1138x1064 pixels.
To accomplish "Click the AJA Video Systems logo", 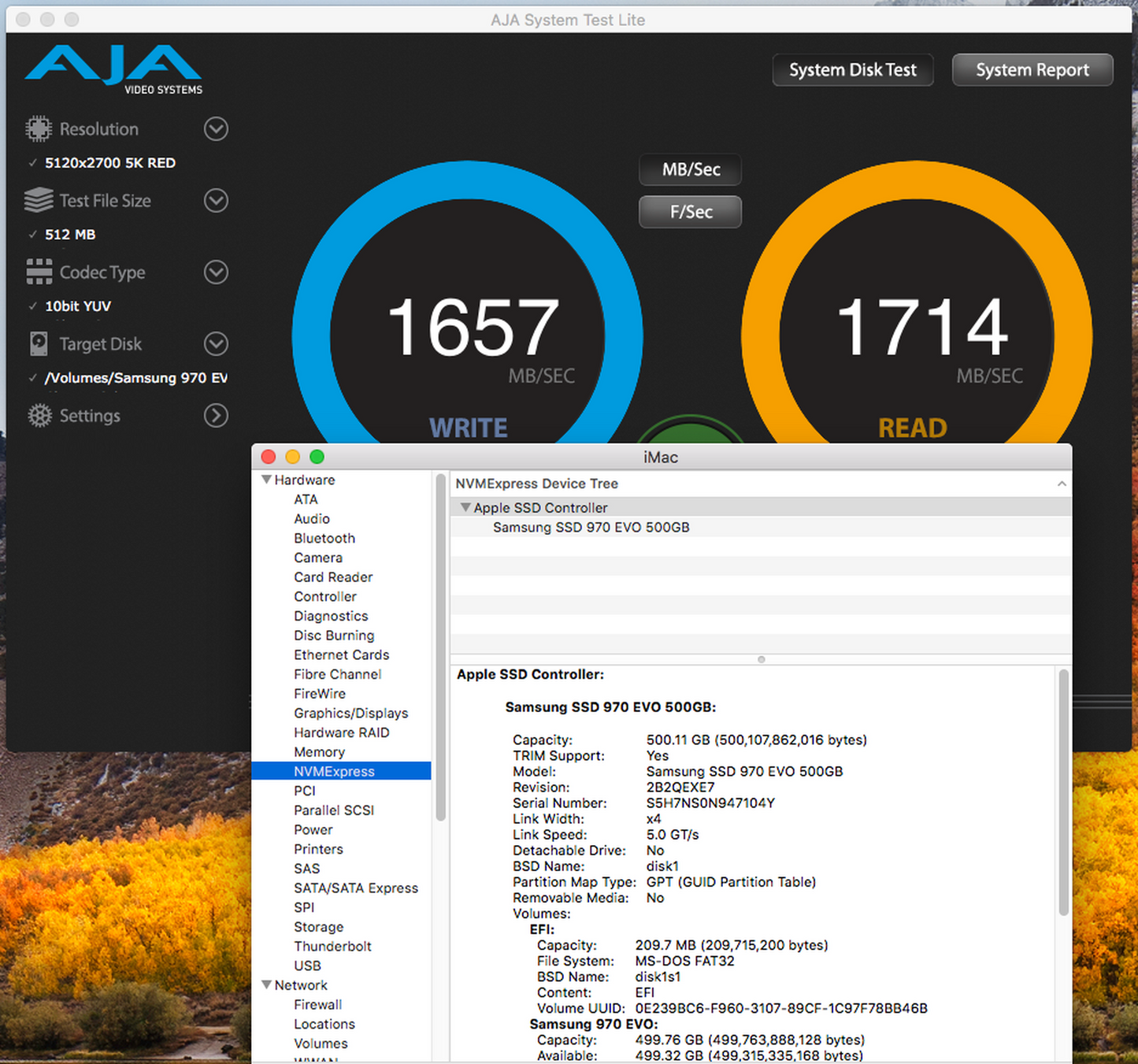I will coord(114,69).
